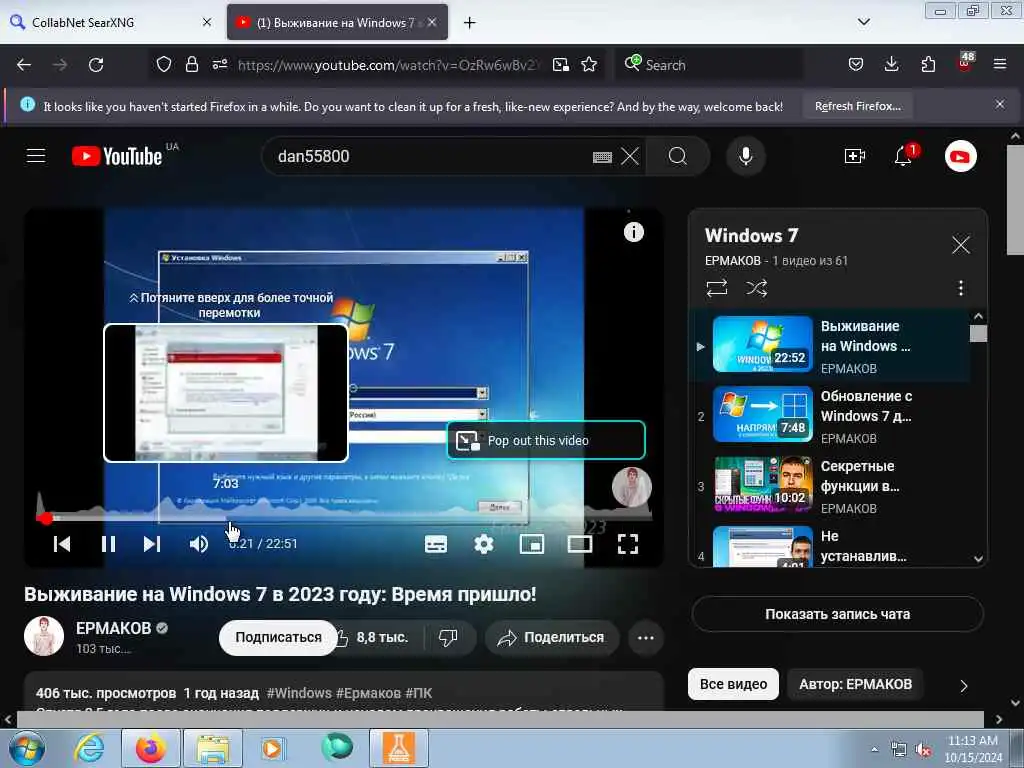Viewport: 1024px width, 768px height.
Task: Focus the Firefox Search box
Action: (709, 65)
